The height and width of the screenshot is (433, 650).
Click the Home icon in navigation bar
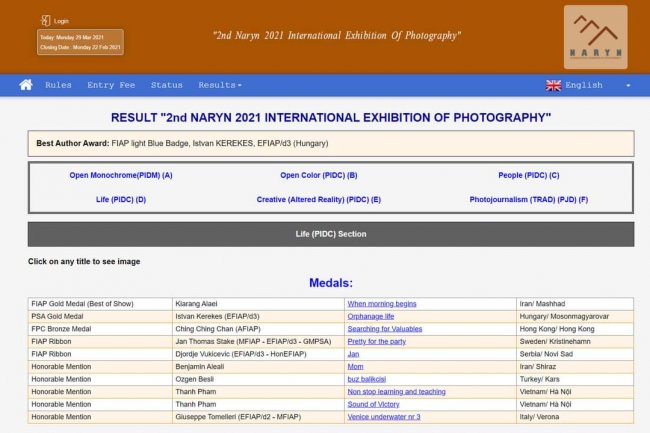26,85
